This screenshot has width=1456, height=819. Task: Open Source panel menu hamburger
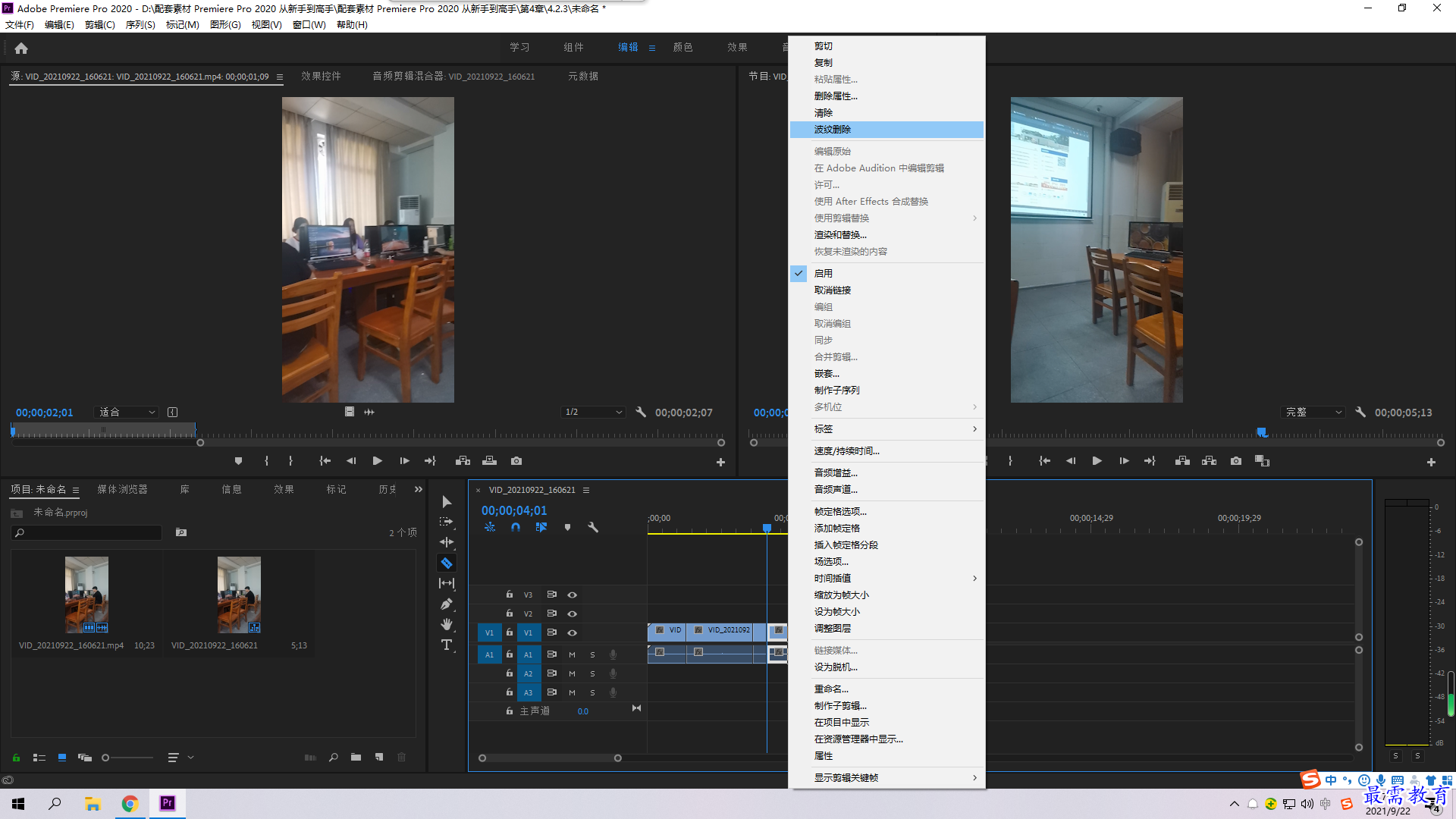(x=280, y=77)
